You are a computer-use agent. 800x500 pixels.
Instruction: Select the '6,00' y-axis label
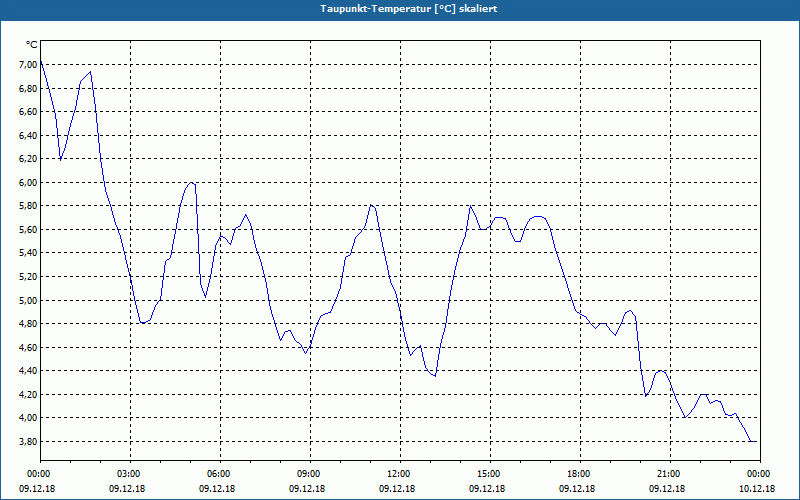28,183
